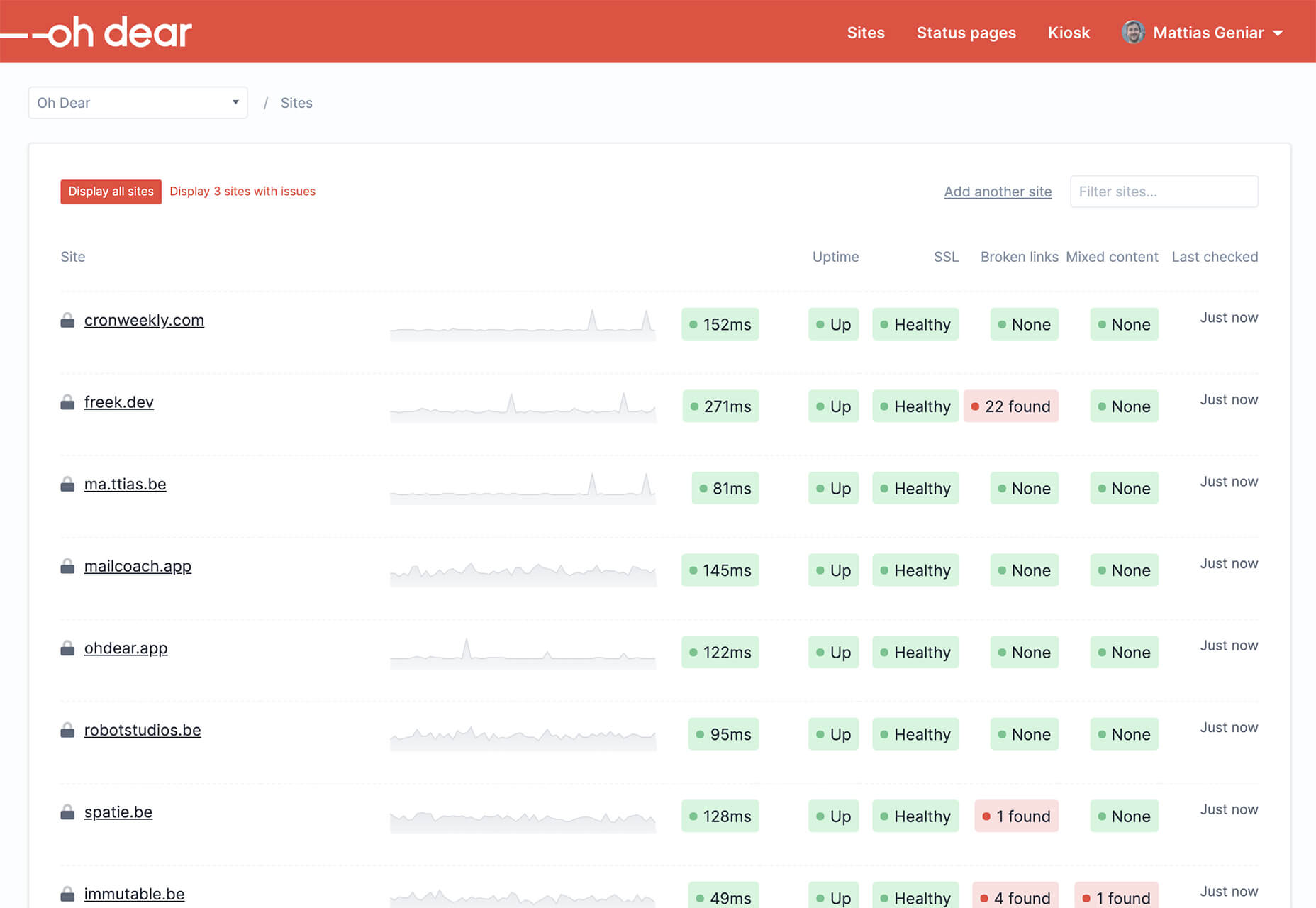The height and width of the screenshot is (908, 1316).
Task: Click the Sites breadcrumb
Action: [x=296, y=103]
